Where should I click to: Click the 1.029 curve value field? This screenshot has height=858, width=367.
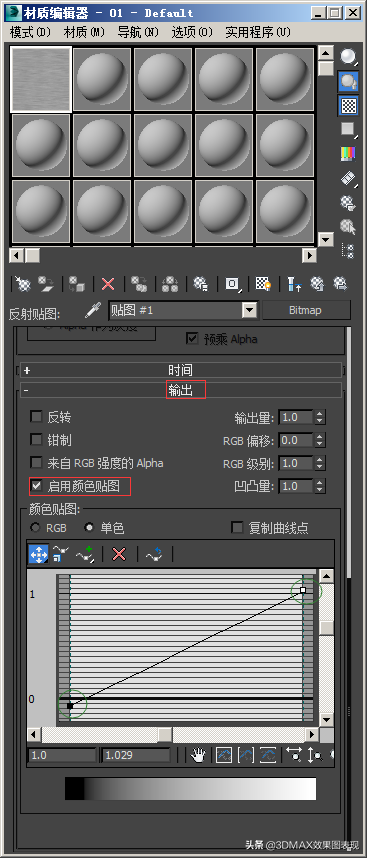pyautogui.click(x=137, y=756)
